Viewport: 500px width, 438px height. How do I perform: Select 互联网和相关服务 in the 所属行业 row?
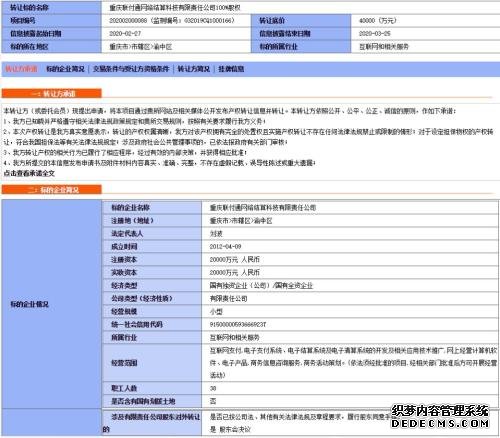tap(235, 338)
